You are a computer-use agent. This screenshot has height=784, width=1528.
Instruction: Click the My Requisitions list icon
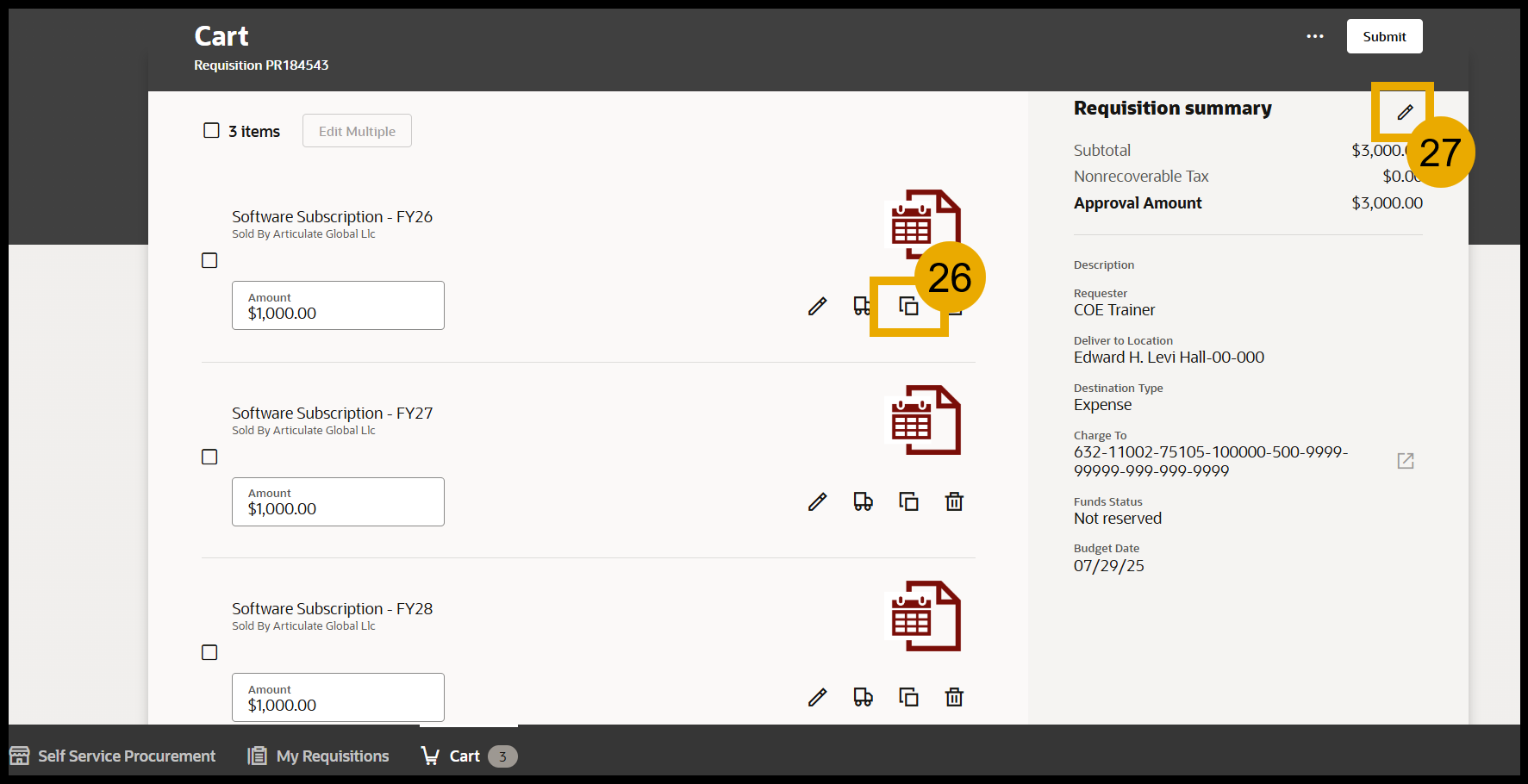coord(257,756)
